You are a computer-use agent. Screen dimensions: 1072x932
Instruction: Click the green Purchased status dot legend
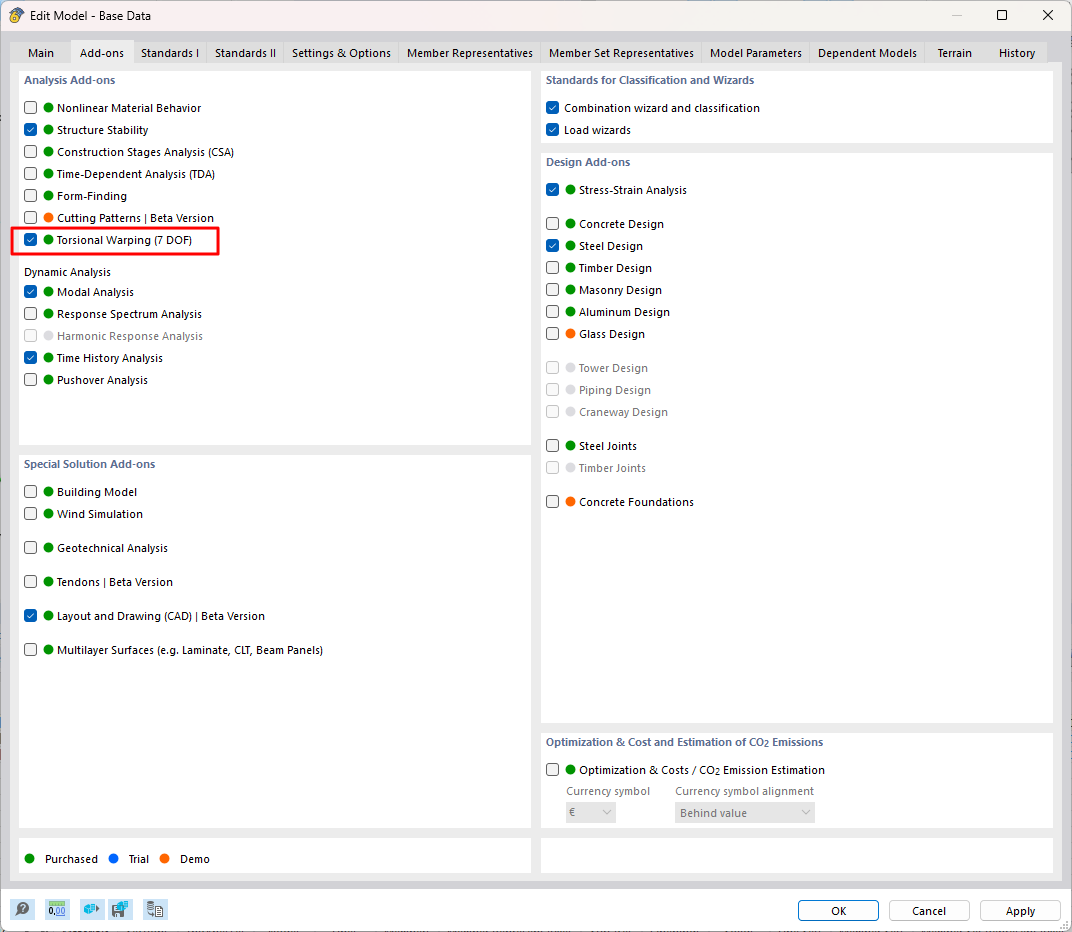coord(32,859)
